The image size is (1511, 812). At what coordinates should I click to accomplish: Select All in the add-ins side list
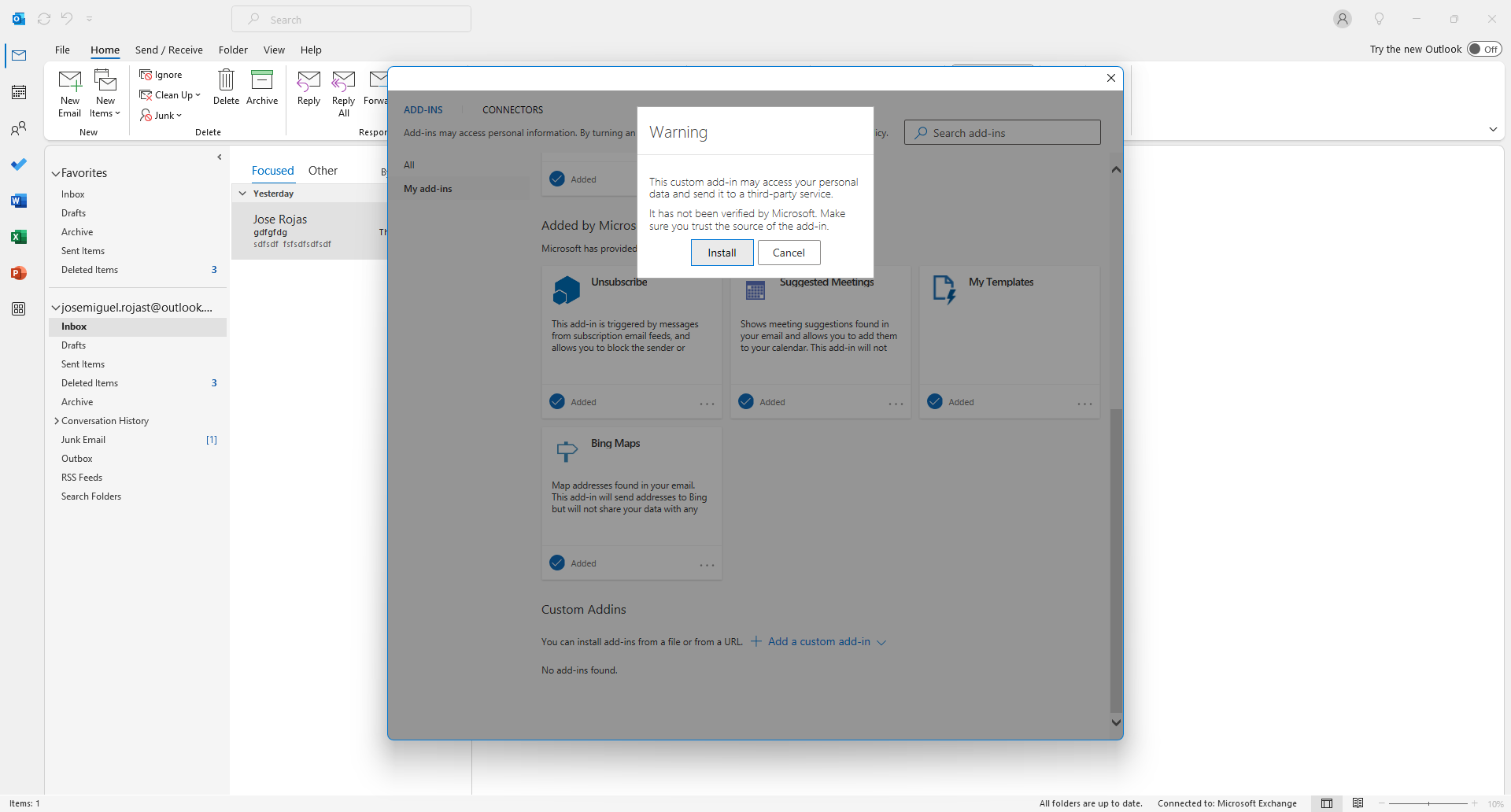tap(409, 165)
